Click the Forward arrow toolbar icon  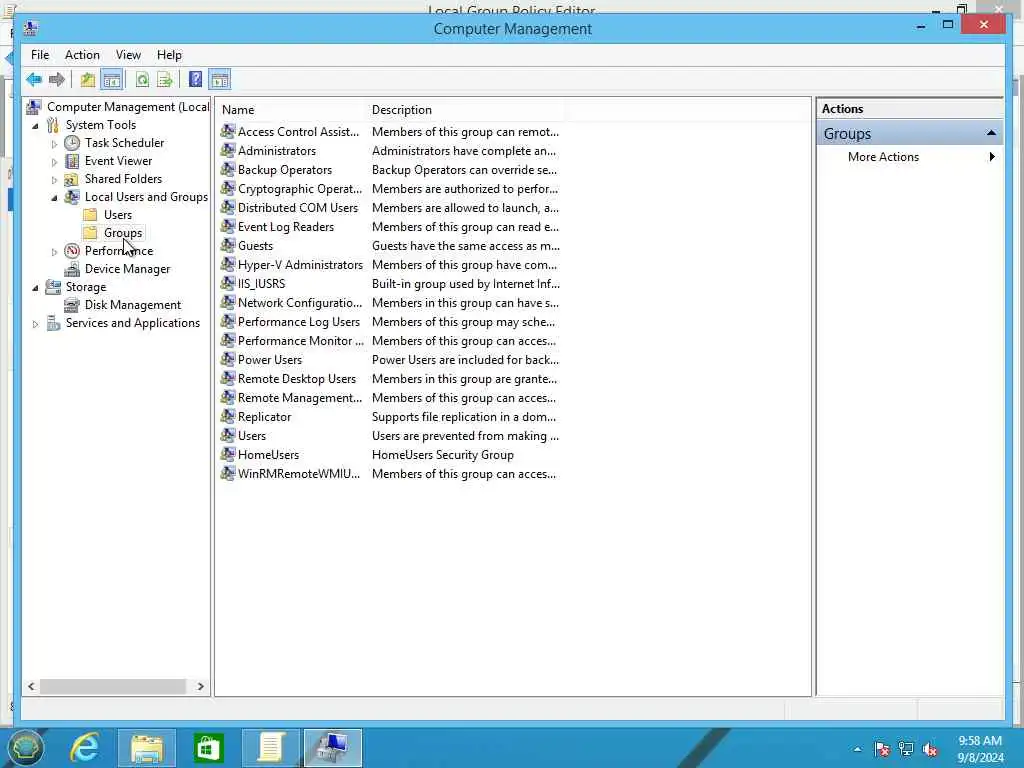tap(57, 80)
